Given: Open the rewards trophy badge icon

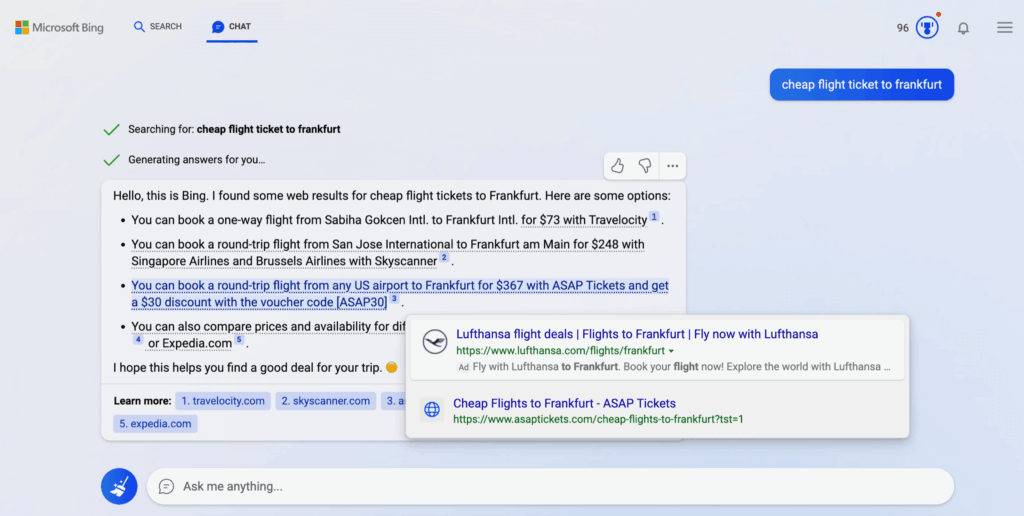Looking at the screenshot, I should coord(927,27).
